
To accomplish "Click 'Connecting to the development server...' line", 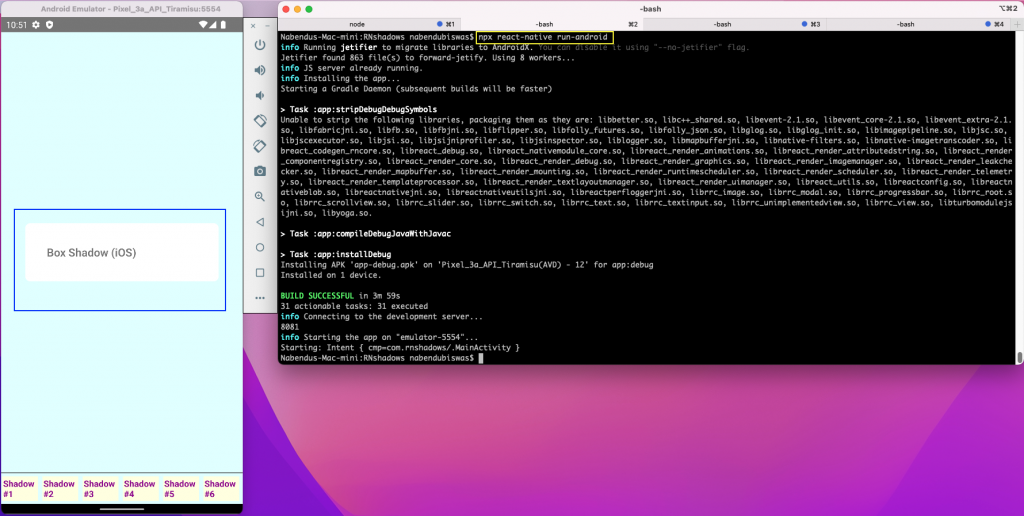I will click(x=381, y=317).
